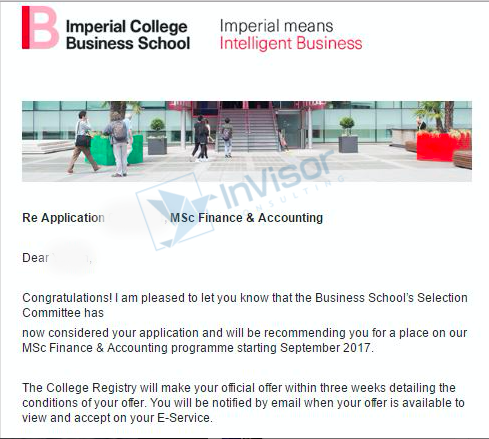This screenshot has width=489, height=439.
Task: Click the campus entrance banner photo
Action: point(247,141)
